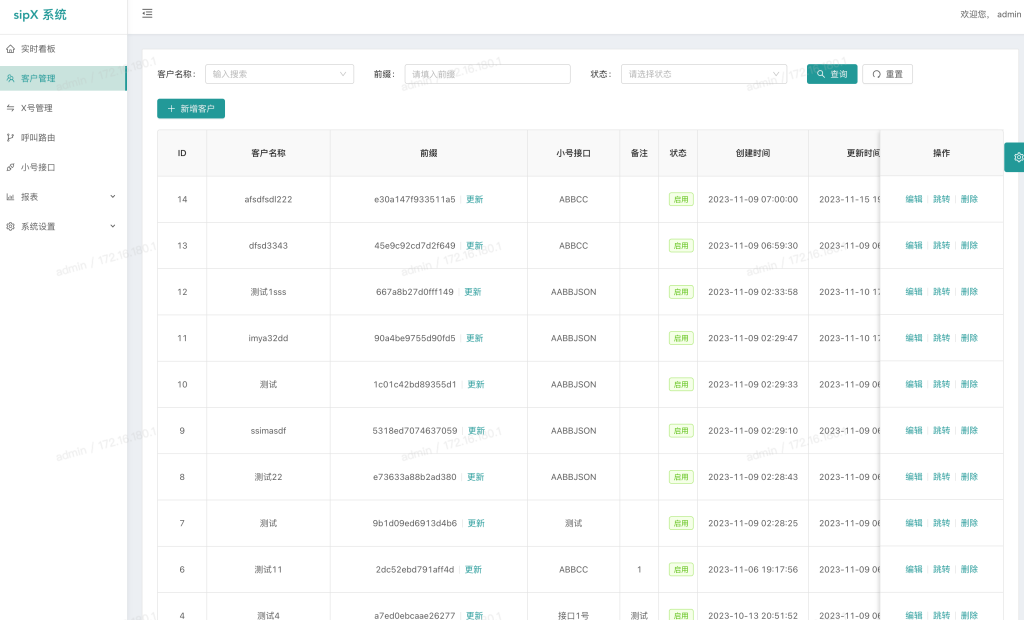Click customer name ssimasdf

click(268, 431)
